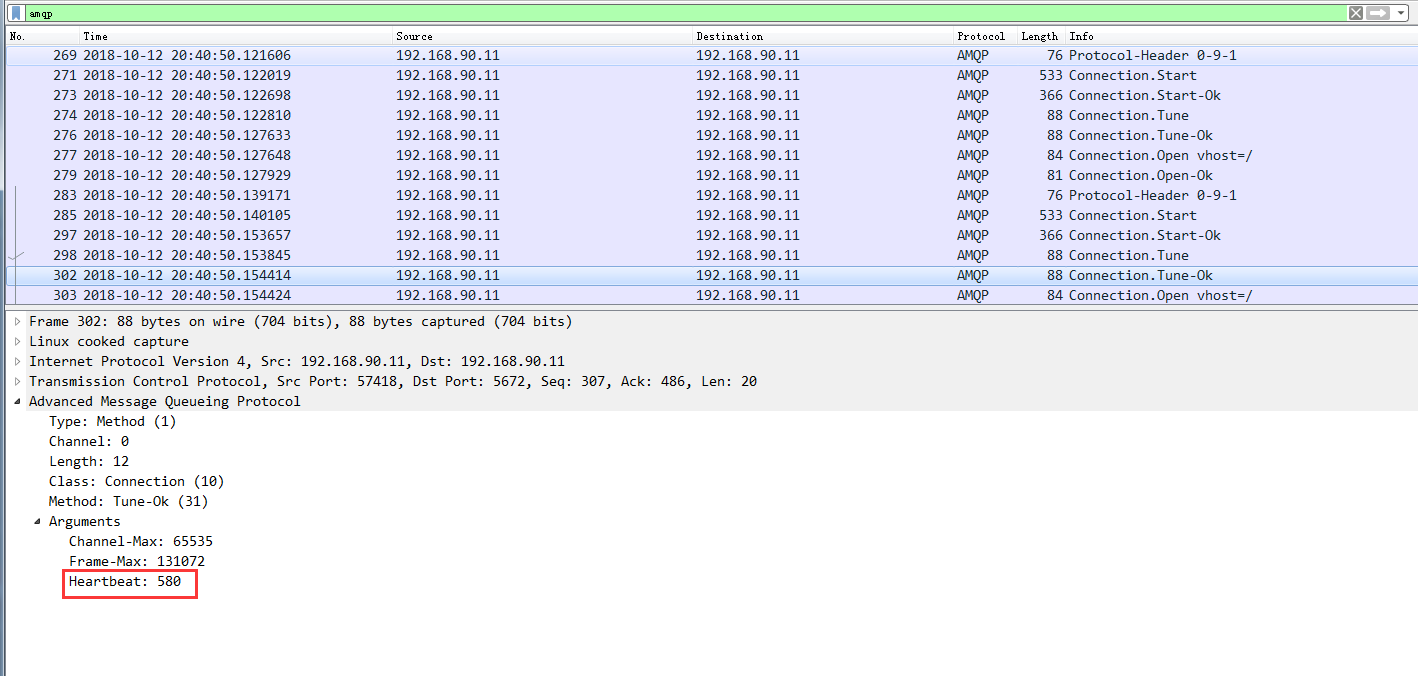1418x676 pixels.
Task: Click the AMQP protocol cell of packet 269
Action: click(x=972, y=55)
